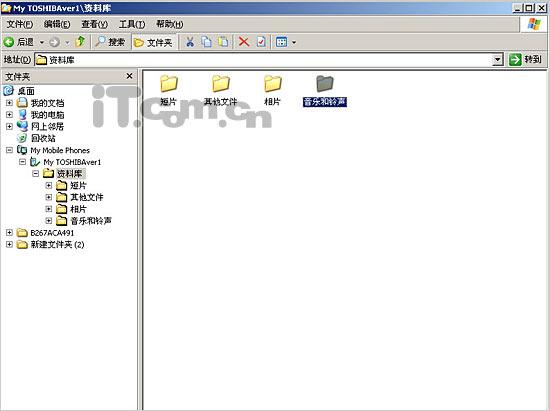Click the Views icon in toolbar

[282, 42]
